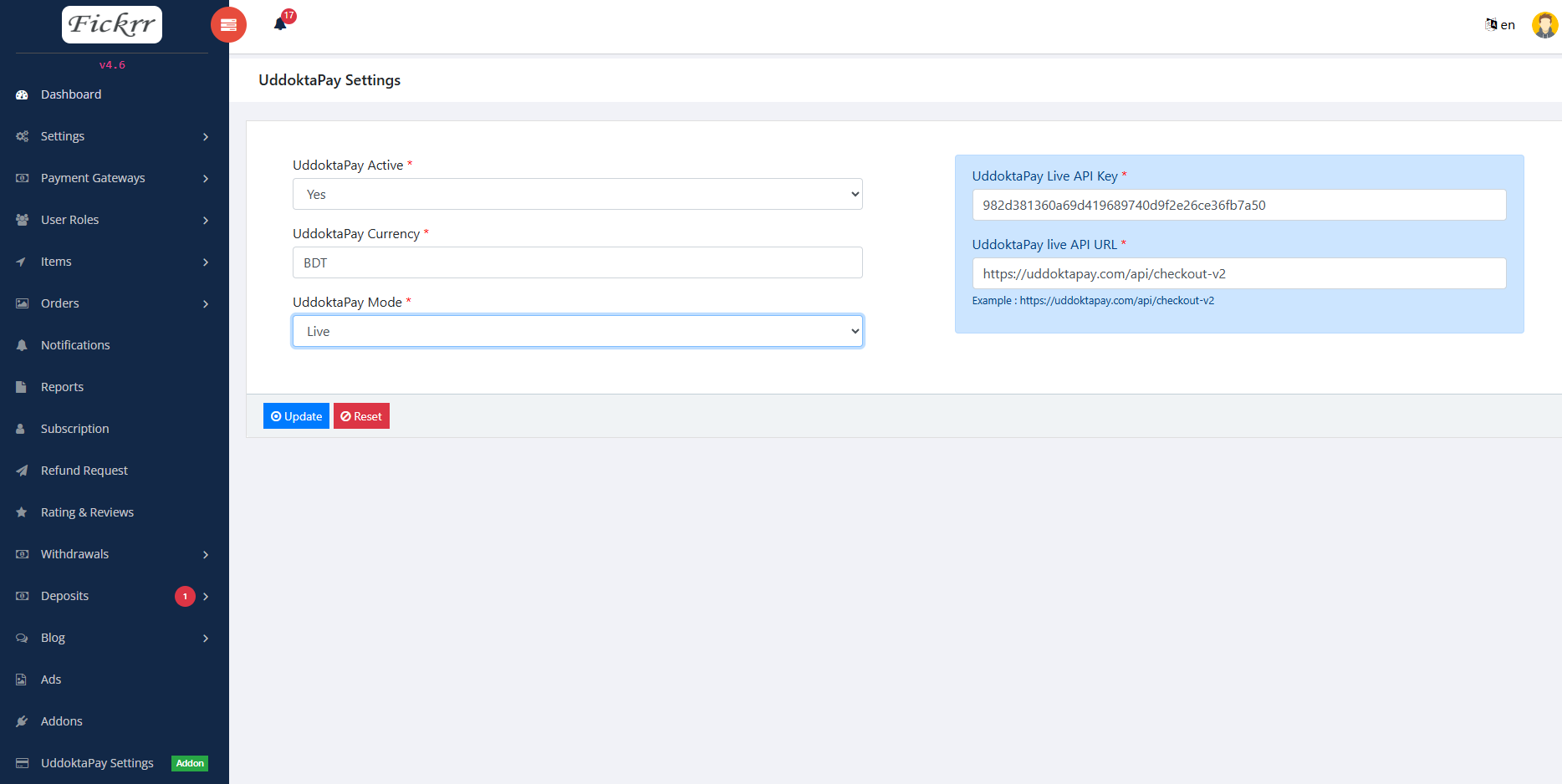Click the Payment Gateways sidebar icon
This screenshot has height=784, width=1562.
click(21, 177)
